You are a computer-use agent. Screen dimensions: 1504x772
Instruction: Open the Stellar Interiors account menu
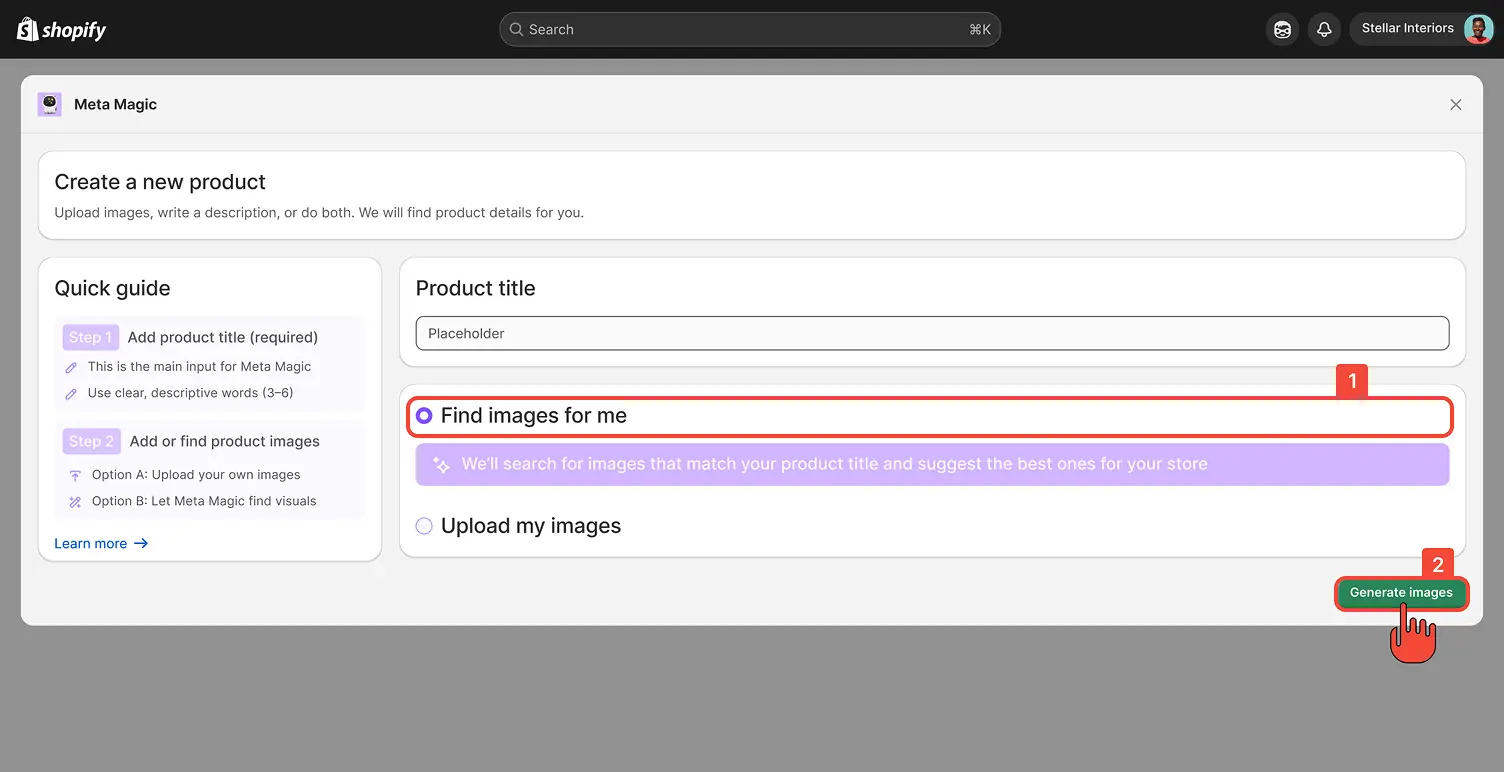click(1408, 28)
